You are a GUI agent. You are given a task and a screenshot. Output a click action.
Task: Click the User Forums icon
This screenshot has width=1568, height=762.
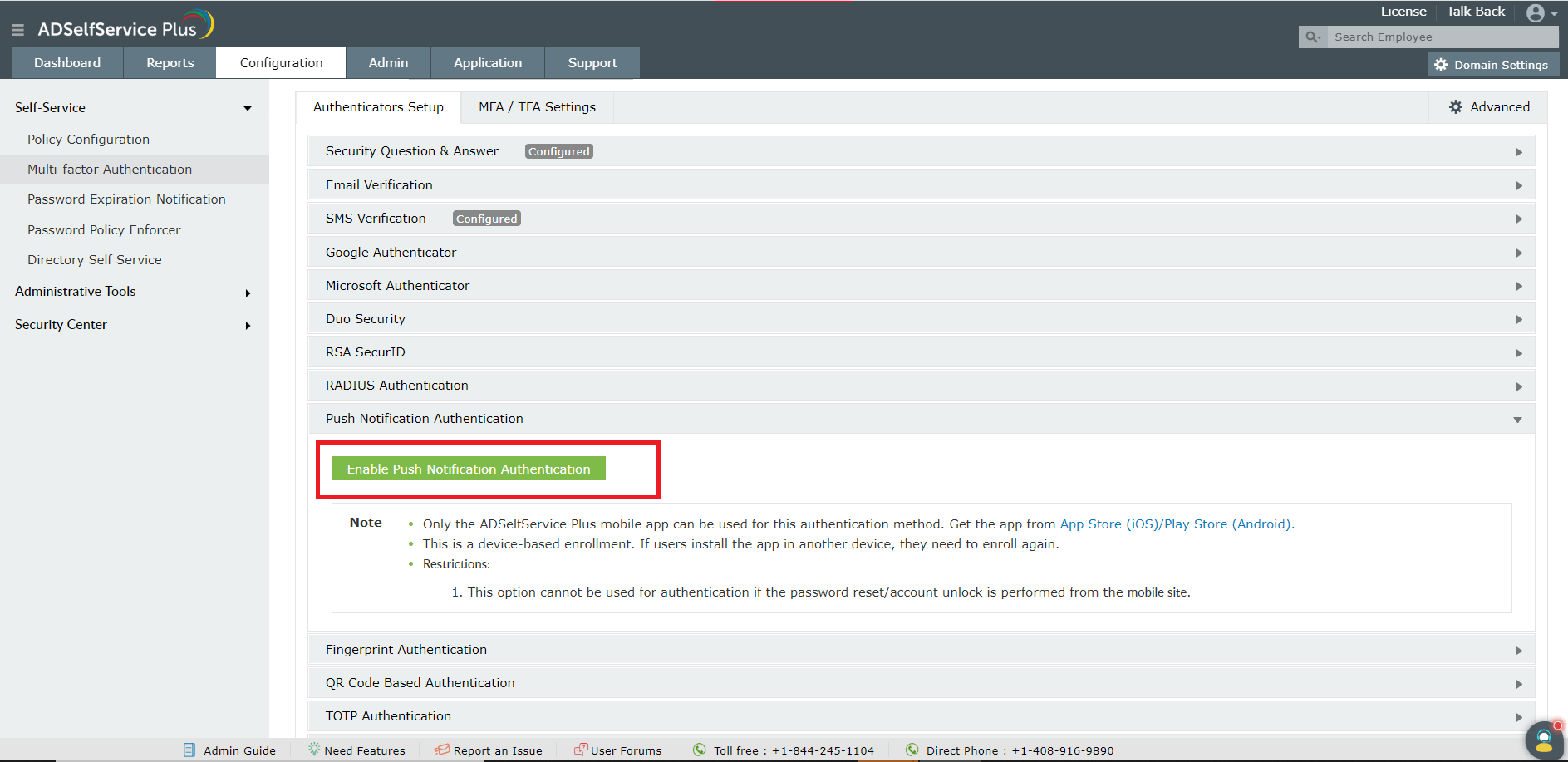coord(581,750)
